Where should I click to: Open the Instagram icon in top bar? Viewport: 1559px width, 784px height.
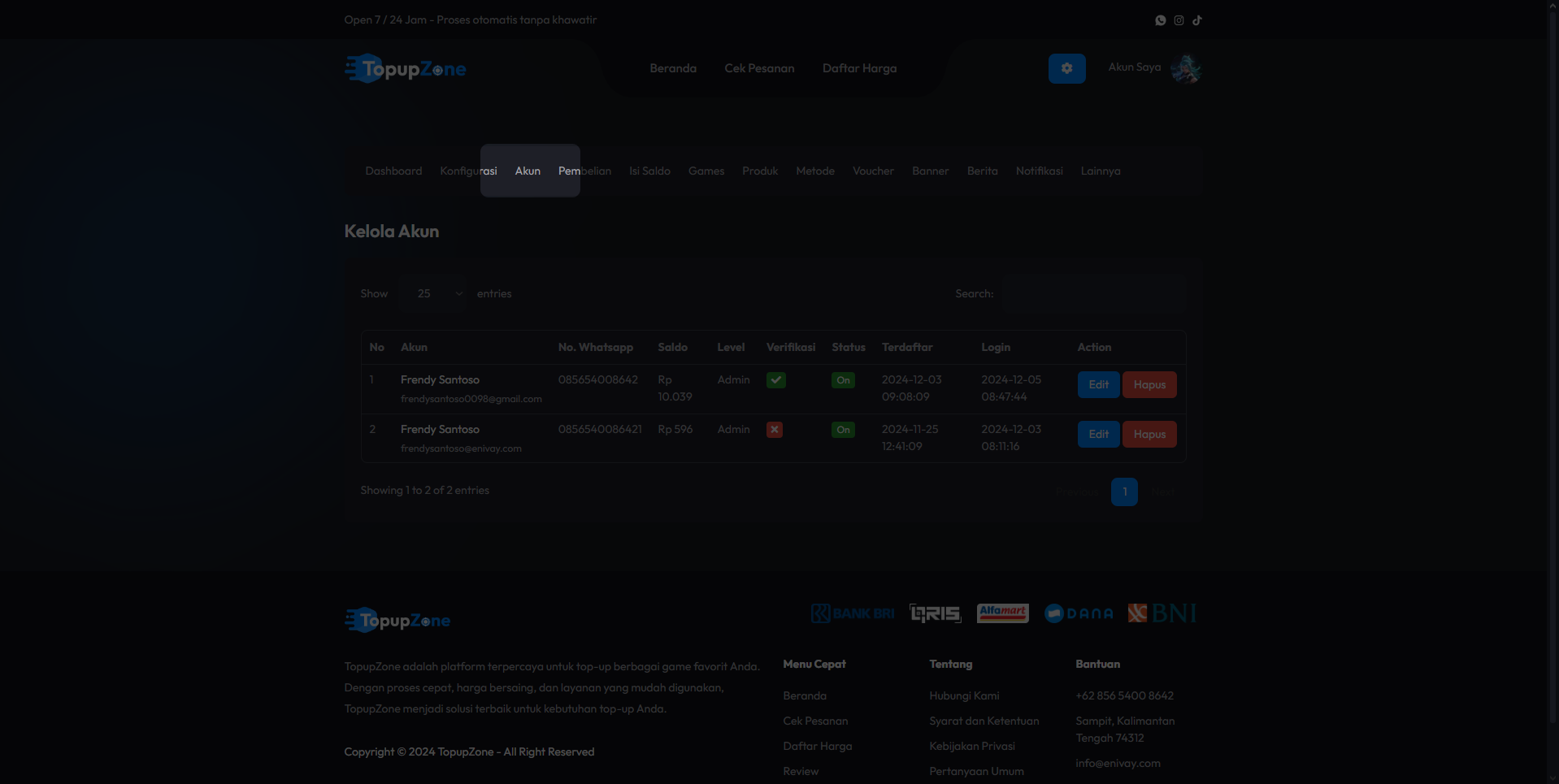[1179, 20]
